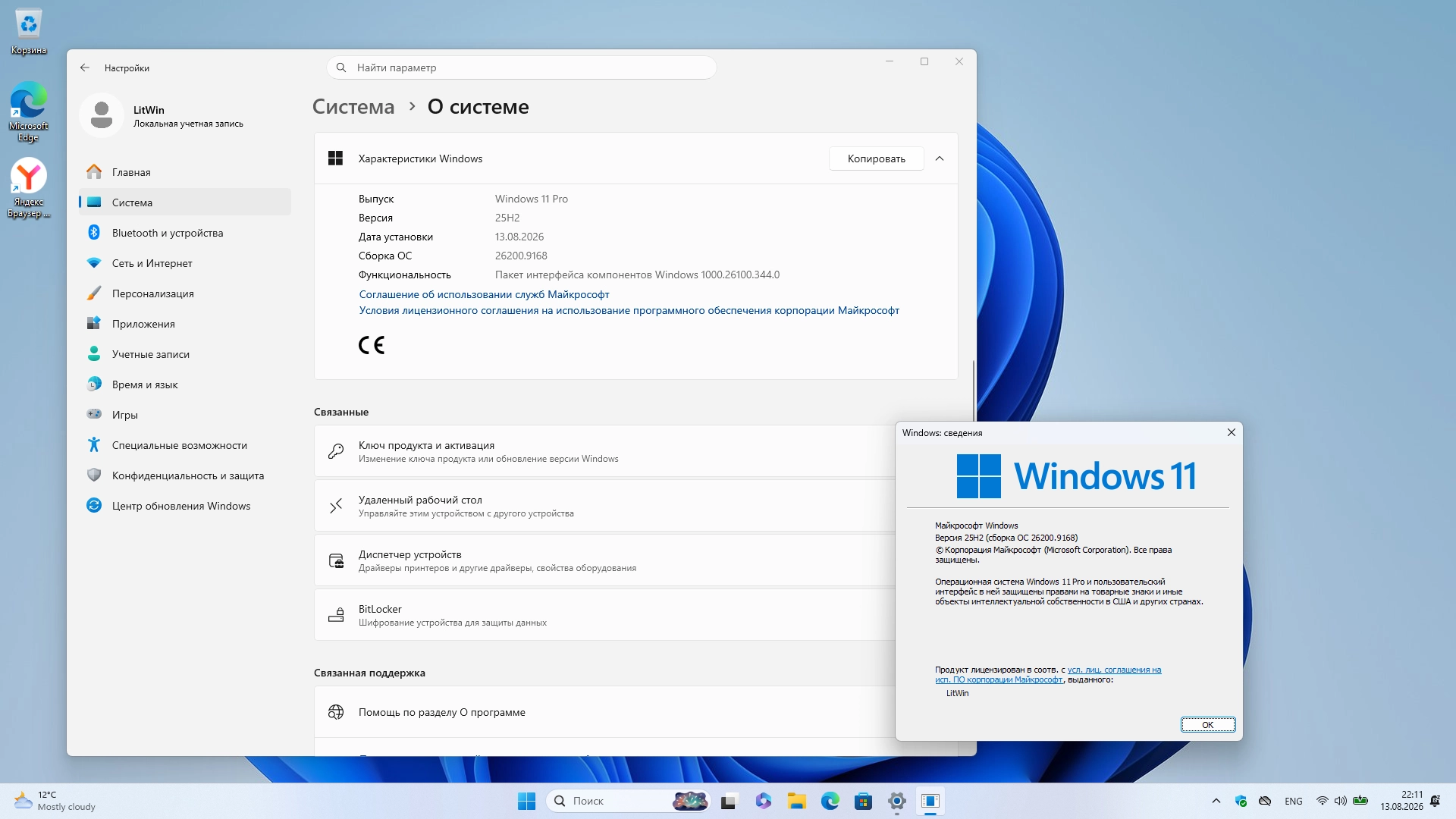Open Task View on the taskbar

pyautogui.click(x=729, y=801)
